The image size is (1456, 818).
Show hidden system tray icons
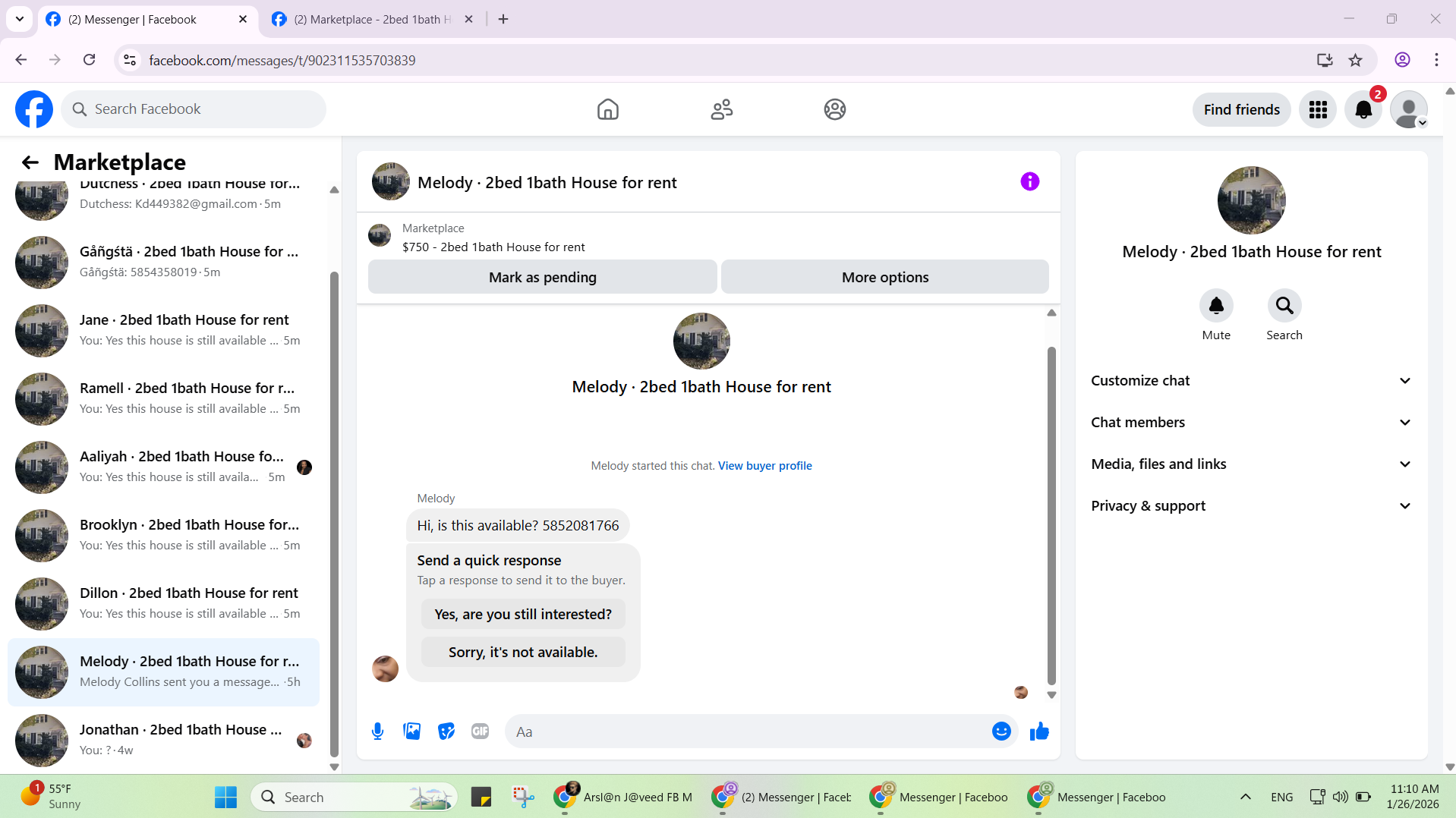[1245, 797]
